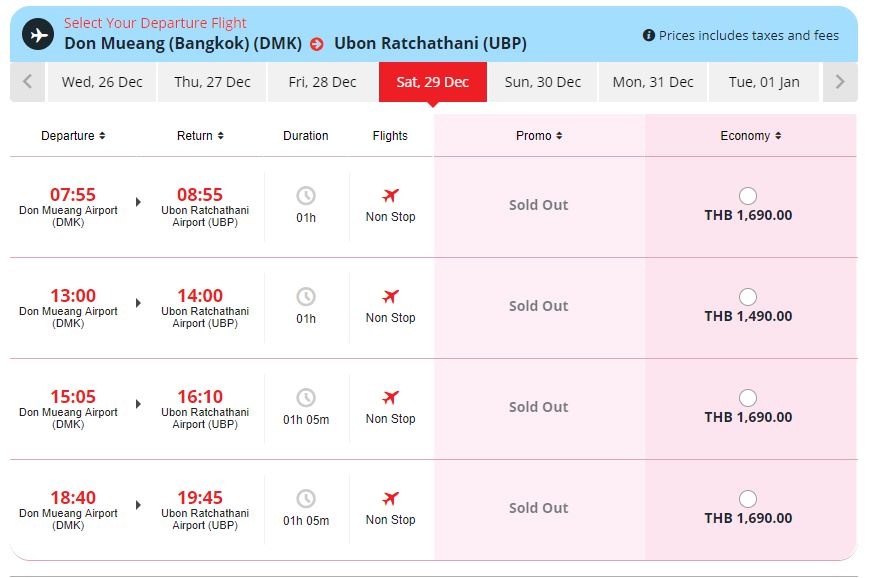This screenshot has height=578, width=869.
Task: Click the red plane icon for 07:55 flight
Action: (390, 196)
